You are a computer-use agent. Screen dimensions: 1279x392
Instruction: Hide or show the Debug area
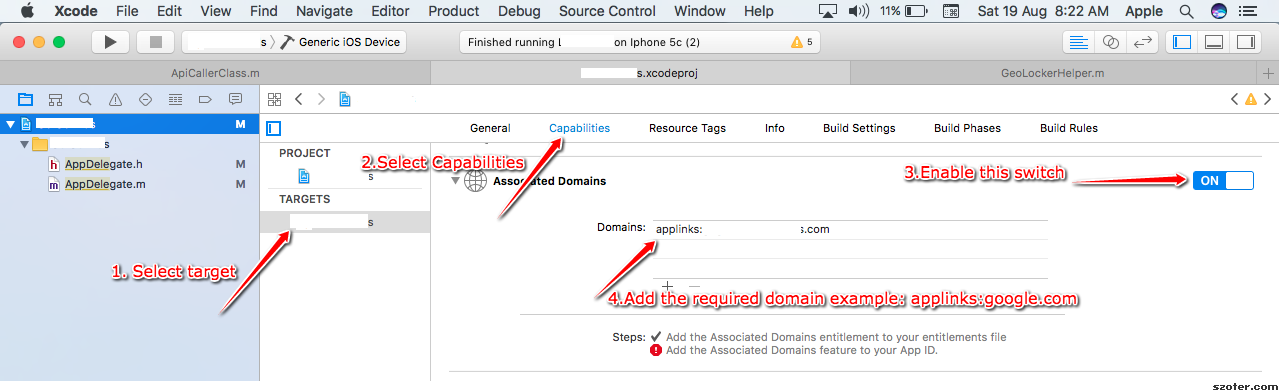point(1214,42)
